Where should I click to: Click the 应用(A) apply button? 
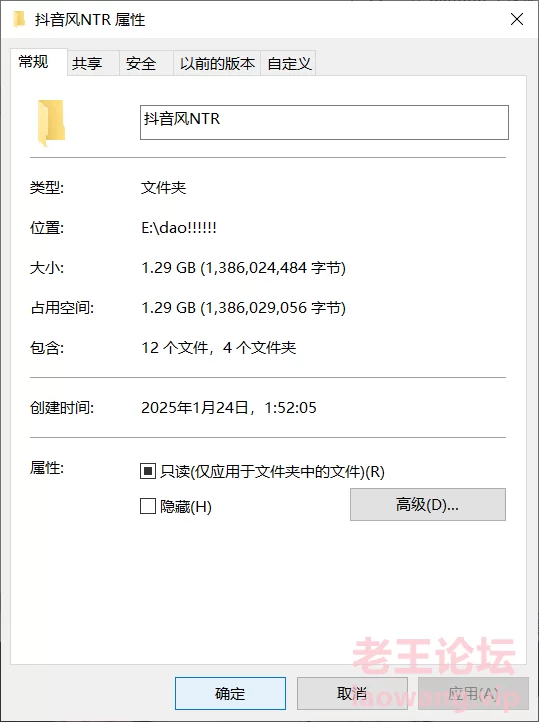coord(473,693)
